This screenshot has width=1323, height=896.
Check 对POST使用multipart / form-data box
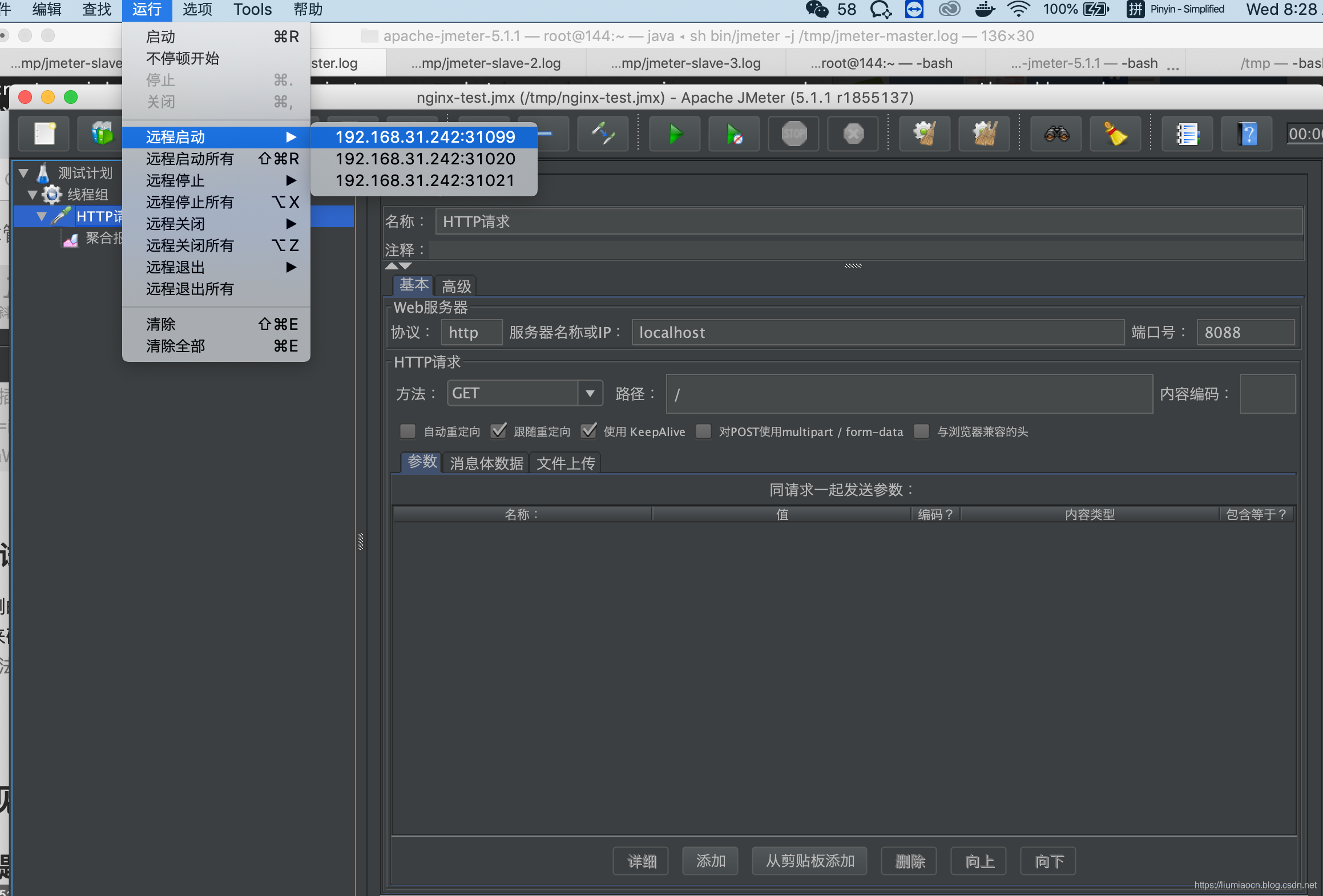point(704,431)
